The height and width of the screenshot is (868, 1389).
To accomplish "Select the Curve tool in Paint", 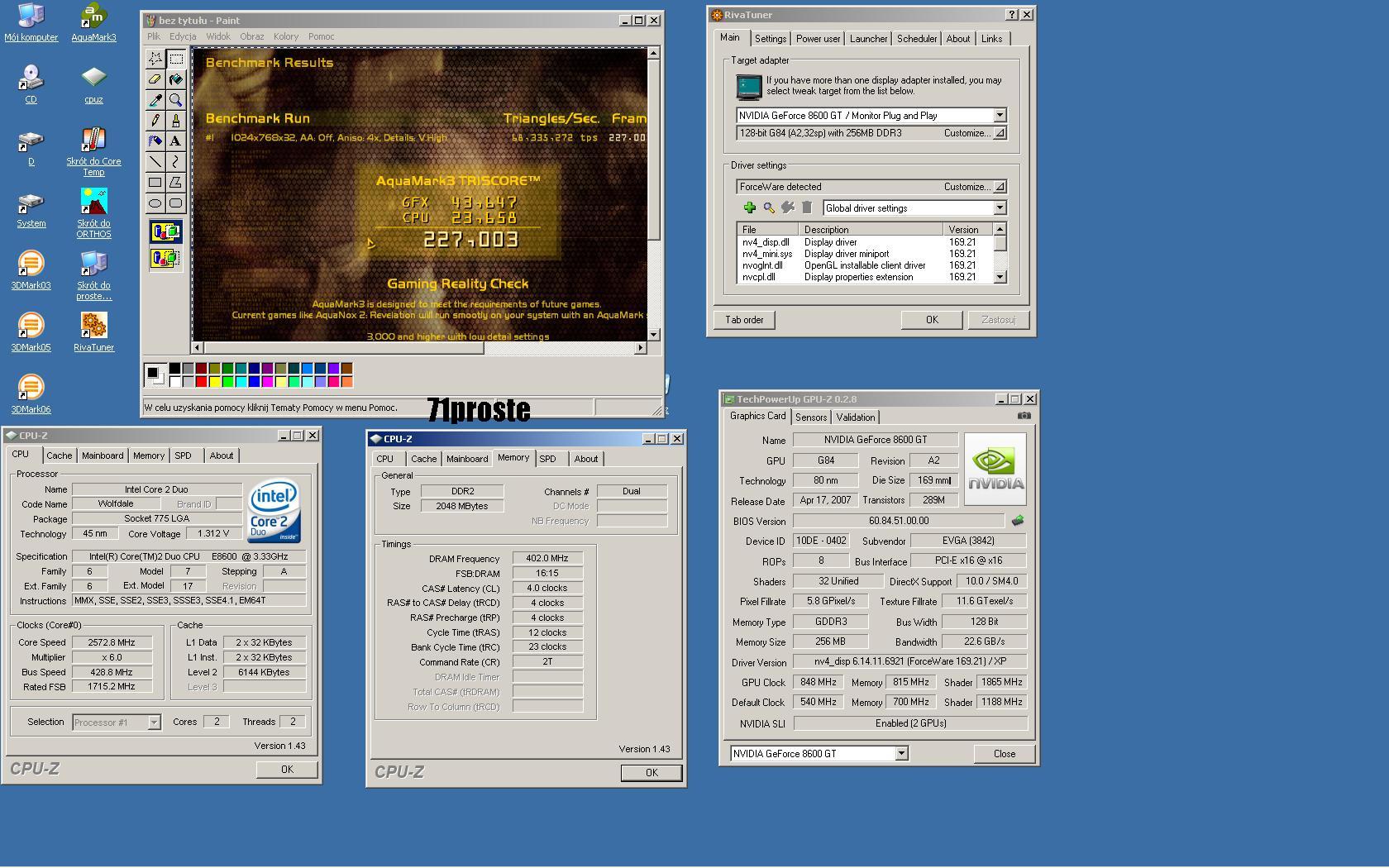I will [x=176, y=162].
